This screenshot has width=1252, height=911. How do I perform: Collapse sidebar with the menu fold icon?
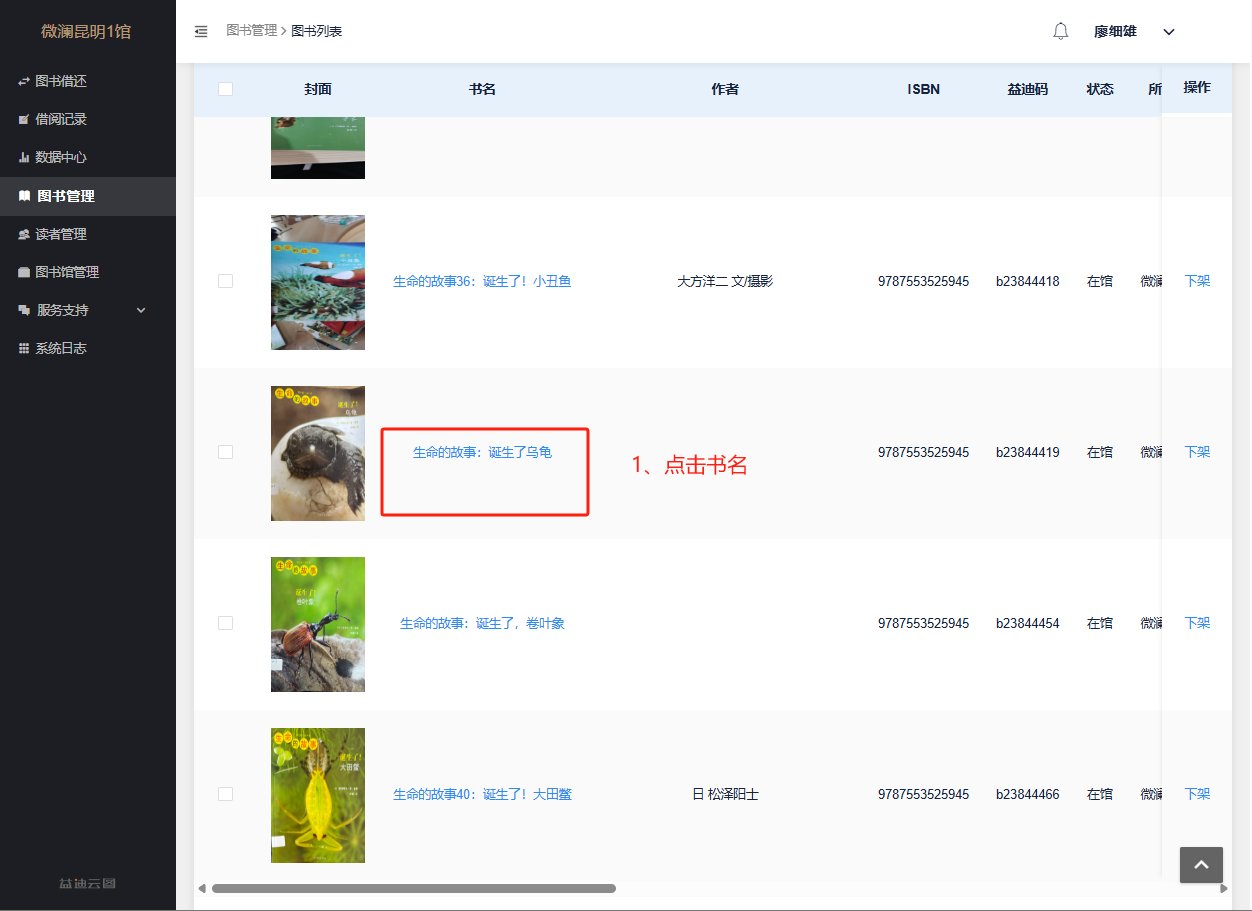click(201, 31)
